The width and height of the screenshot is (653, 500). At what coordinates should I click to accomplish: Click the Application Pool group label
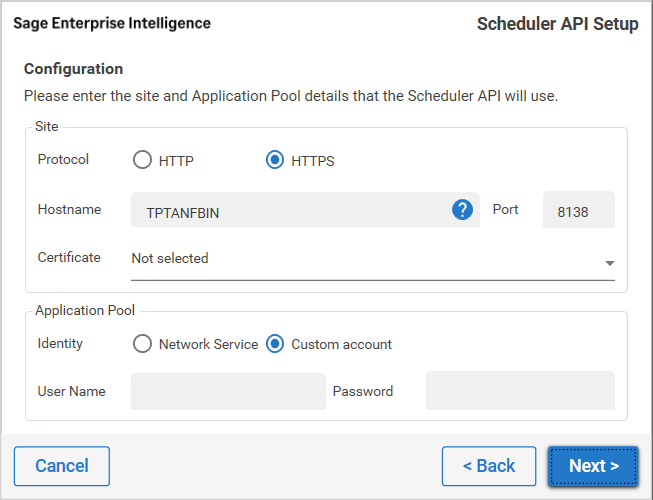[x=85, y=311]
